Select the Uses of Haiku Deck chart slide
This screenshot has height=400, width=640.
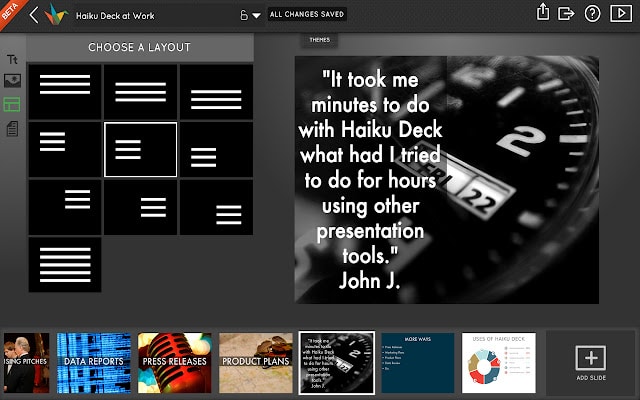pos(499,363)
